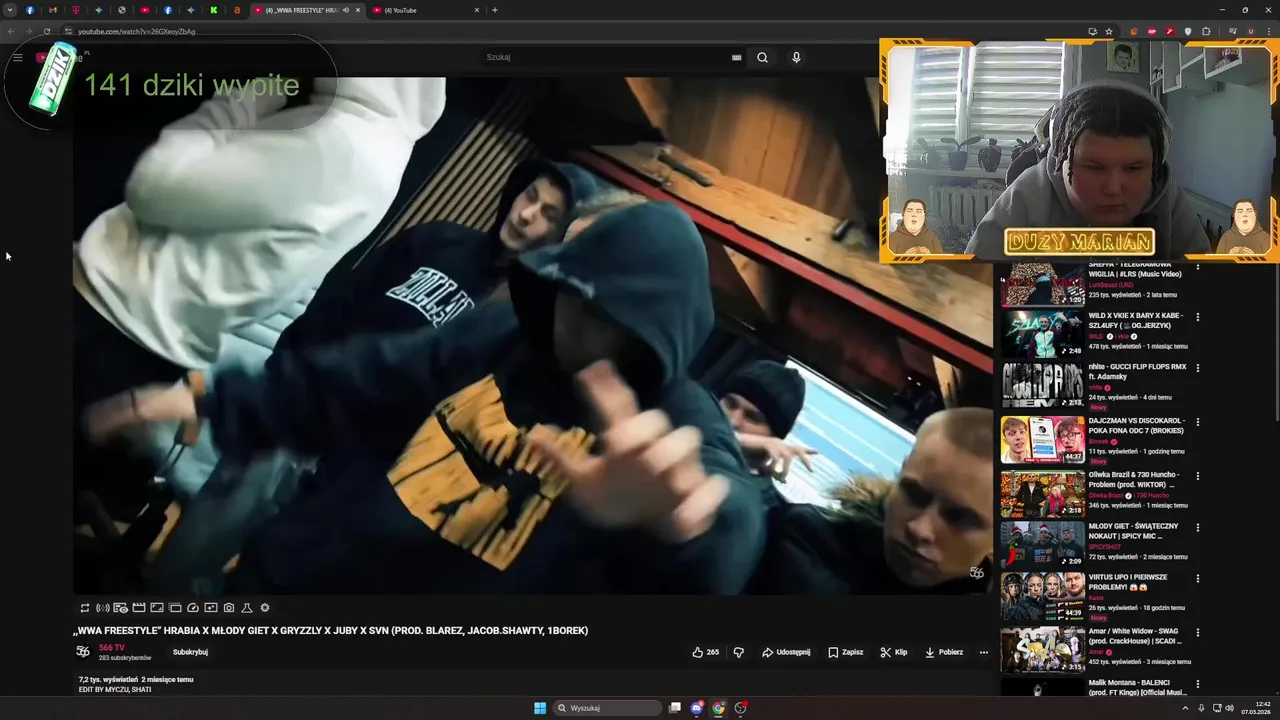Click the audio broadcast icon under the video
The image size is (1280, 720).
103,607
